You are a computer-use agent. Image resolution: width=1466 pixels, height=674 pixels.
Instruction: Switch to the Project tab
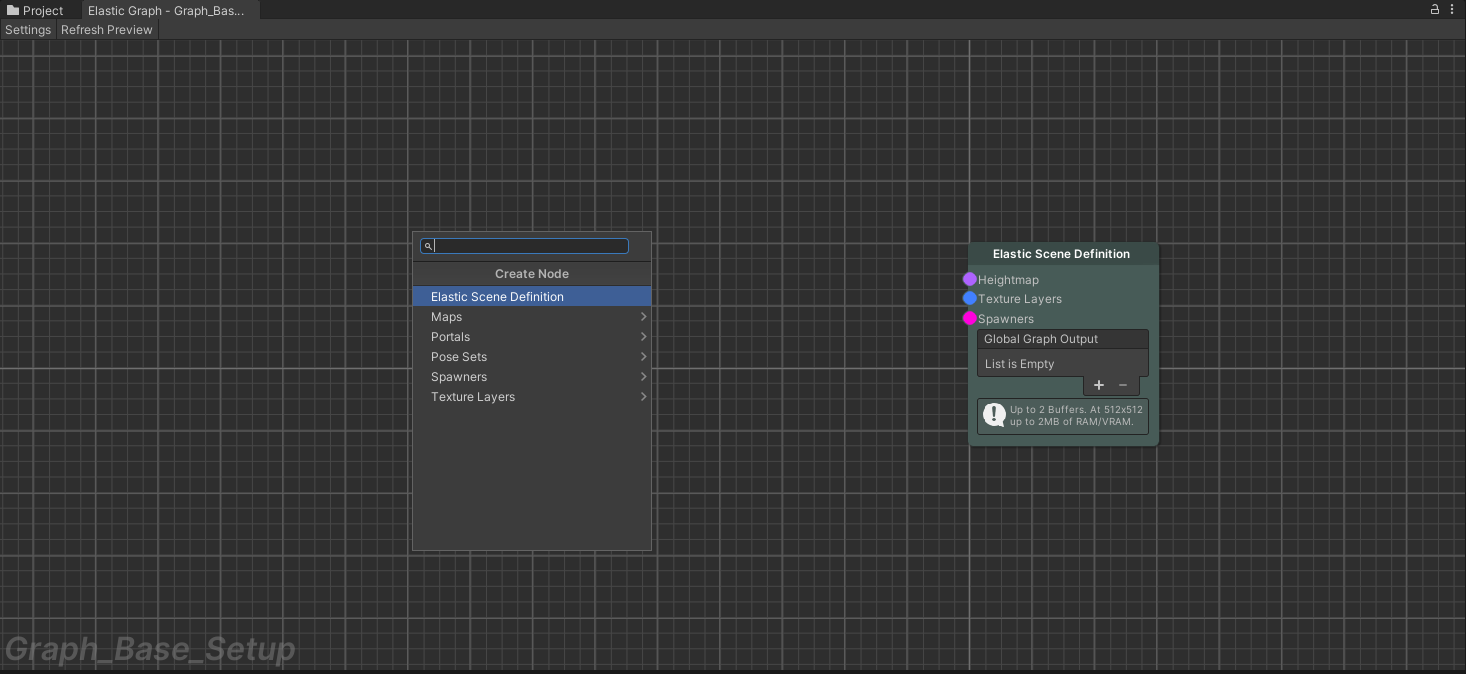36,10
